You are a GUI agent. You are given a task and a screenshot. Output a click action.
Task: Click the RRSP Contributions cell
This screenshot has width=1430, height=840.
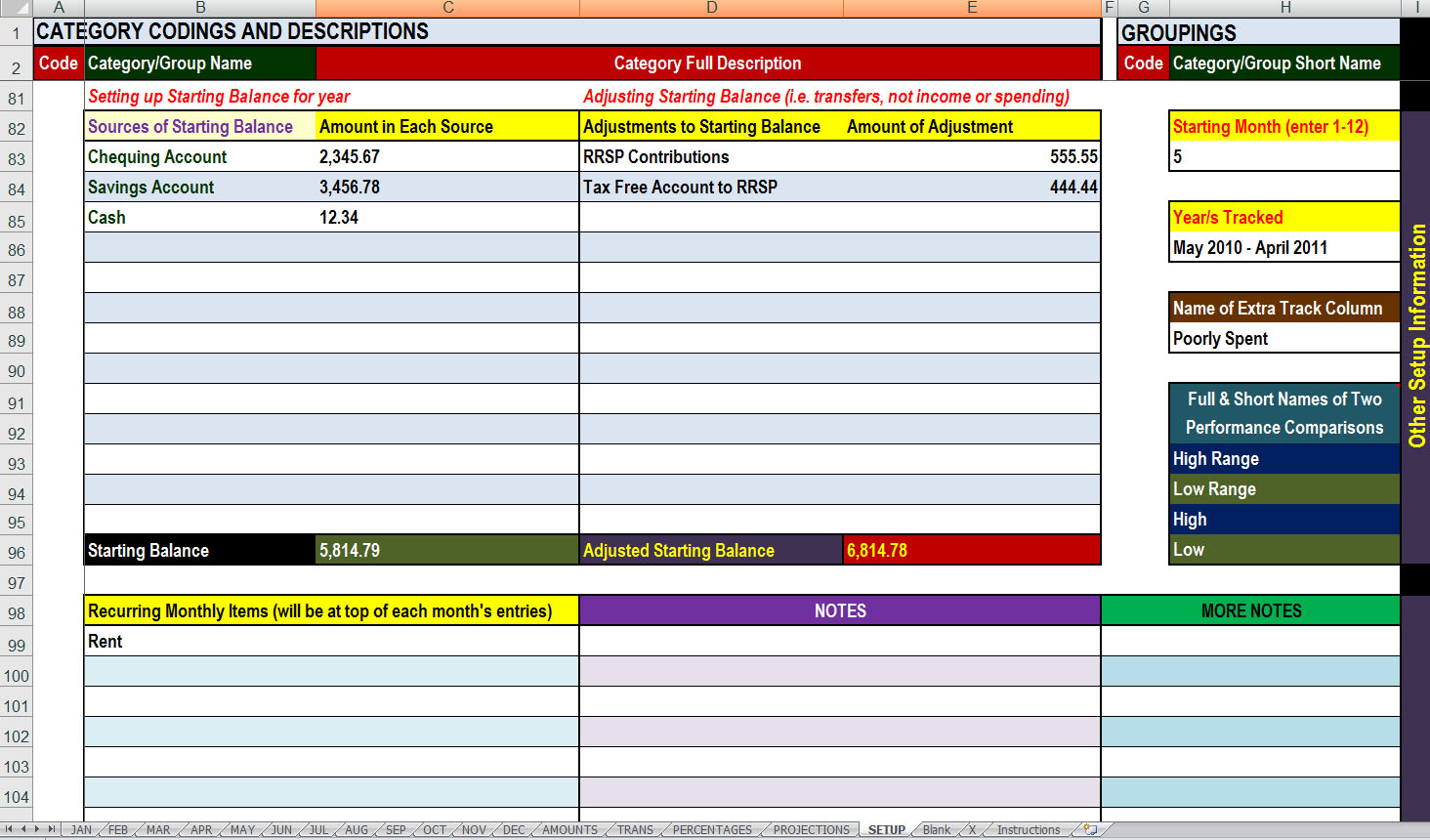click(x=711, y=157)
